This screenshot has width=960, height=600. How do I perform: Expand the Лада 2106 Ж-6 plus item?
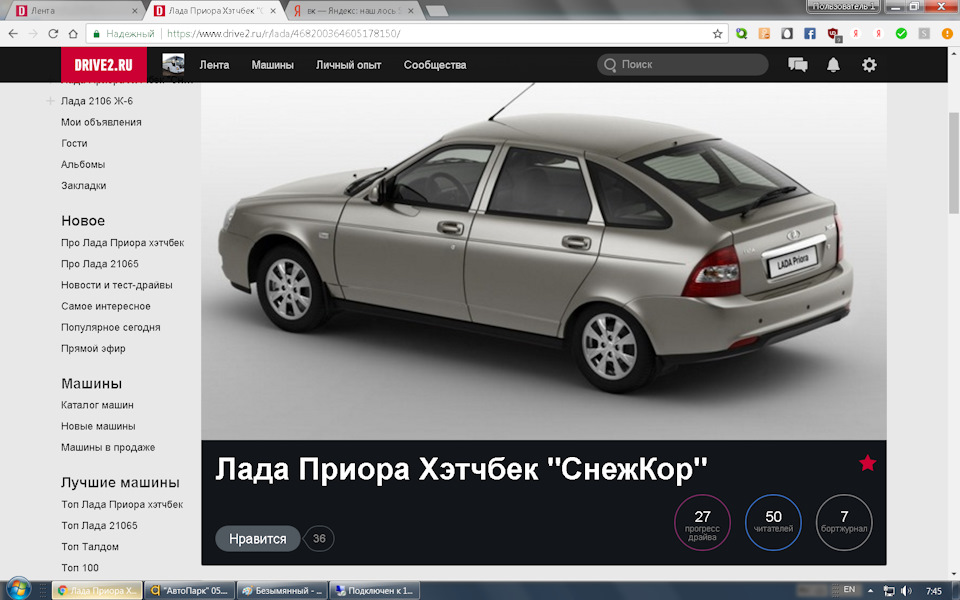tap(50, 101)
